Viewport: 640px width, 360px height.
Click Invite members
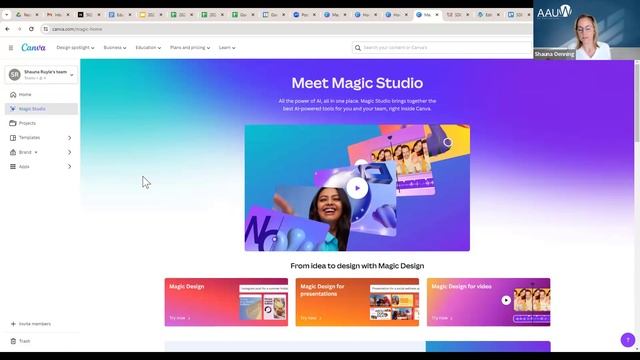click(31, 324)
